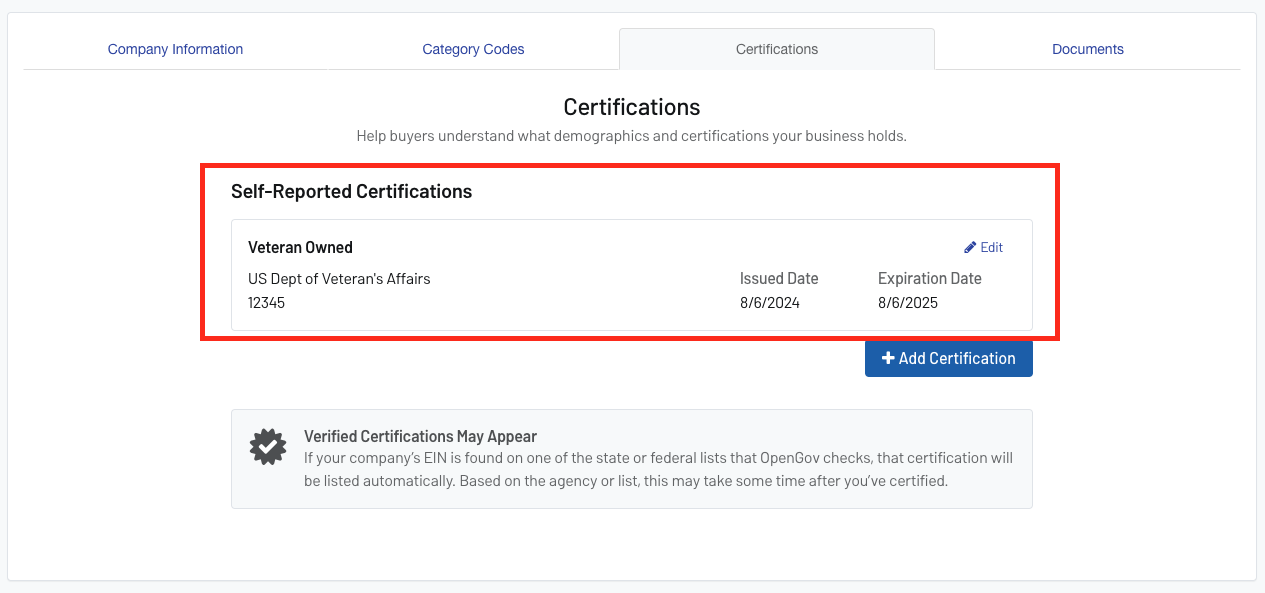
Task: Click the certification number 12345
Action: click(266, 302)
